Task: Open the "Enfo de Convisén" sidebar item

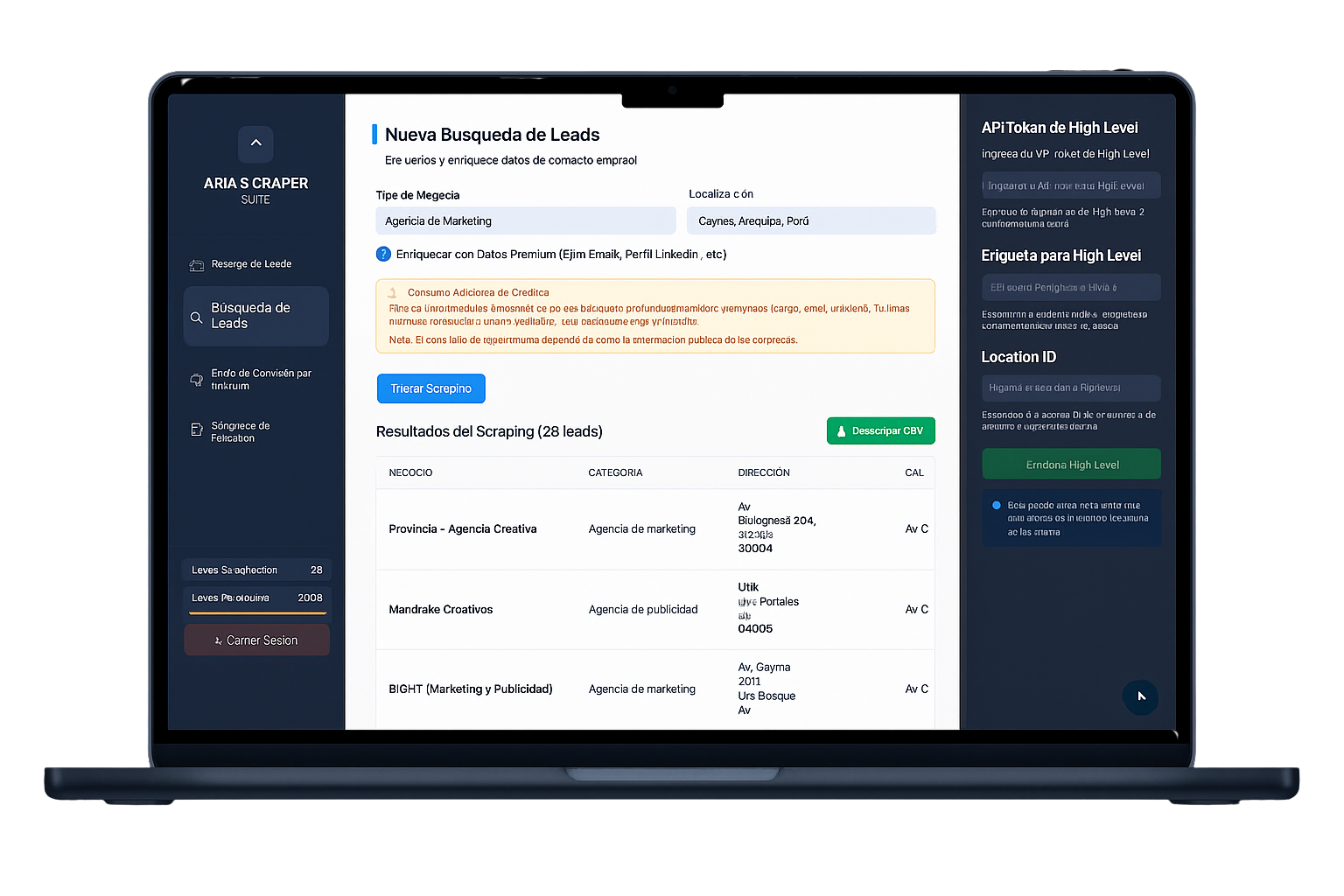Action: [252, 380]
